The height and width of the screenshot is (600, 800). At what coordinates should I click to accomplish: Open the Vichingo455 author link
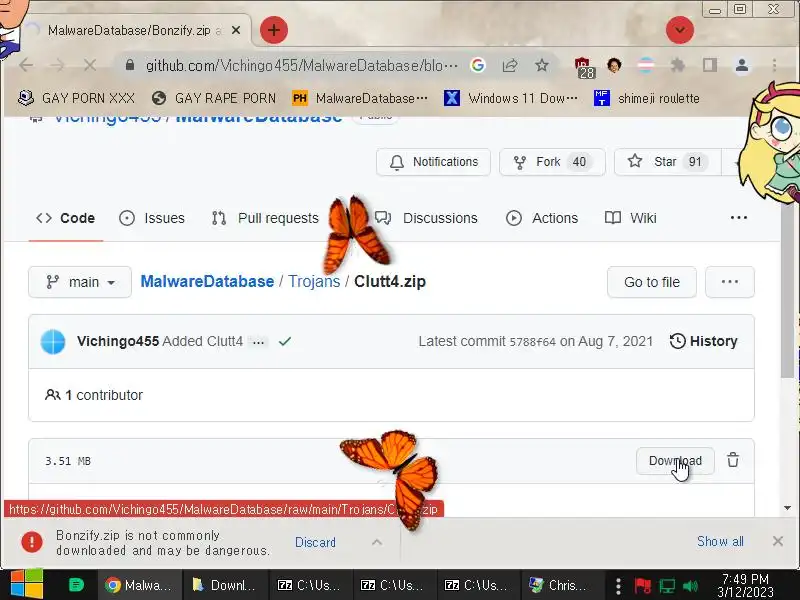coord(118,341)
